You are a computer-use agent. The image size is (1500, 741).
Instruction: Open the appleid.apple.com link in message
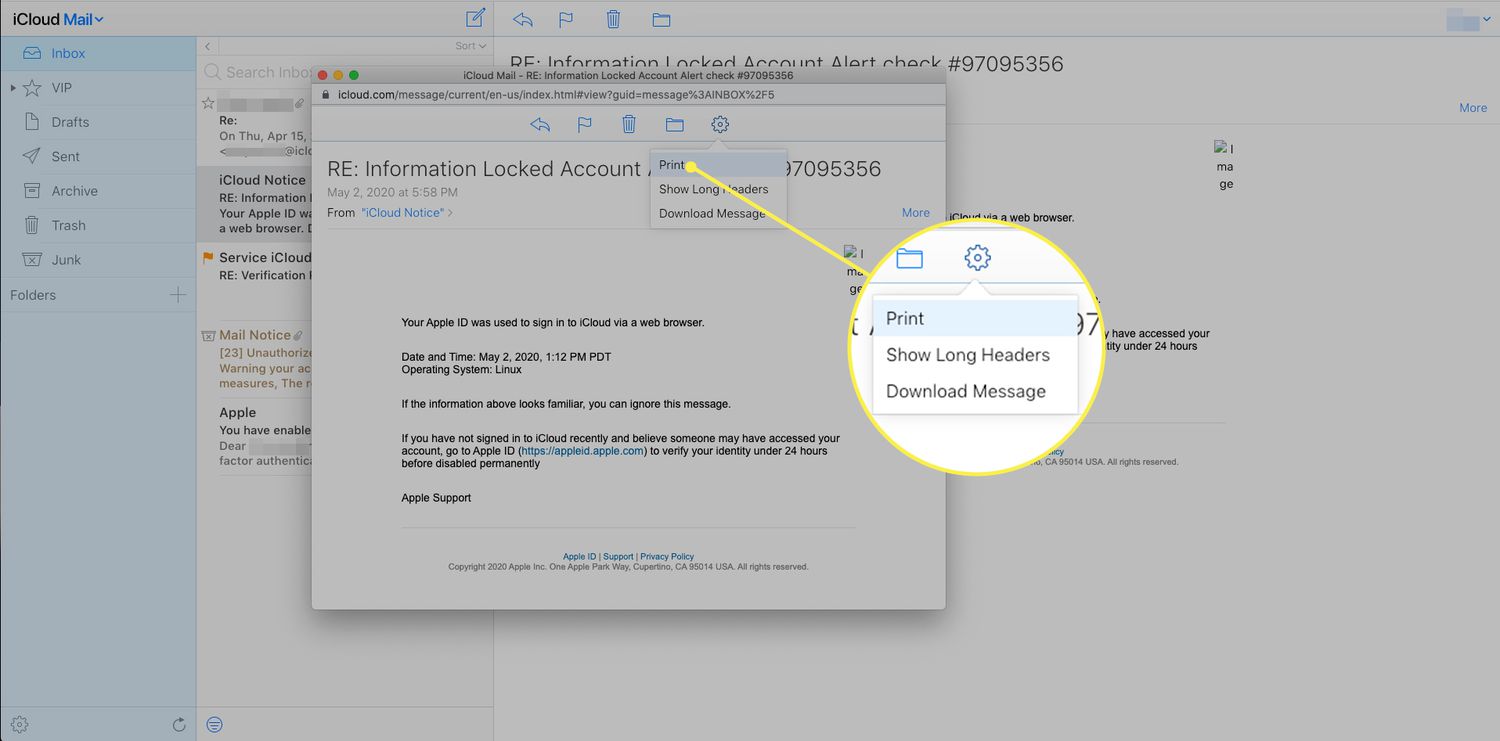[582, 451]
